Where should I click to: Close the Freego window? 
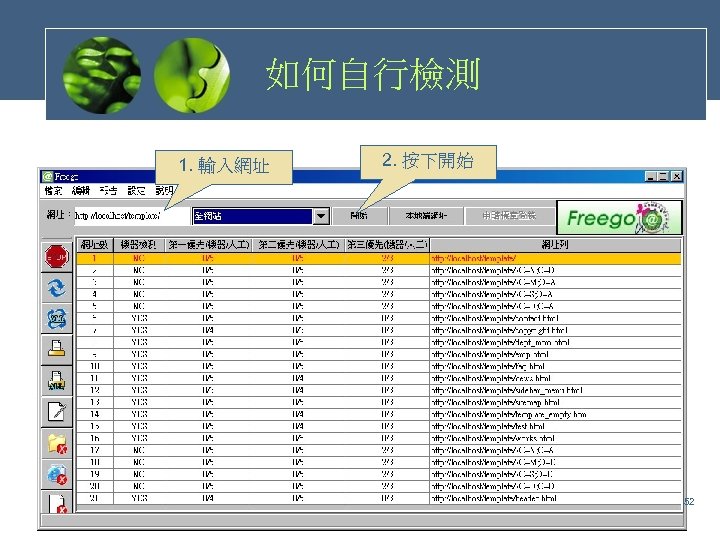click(676, 176)
